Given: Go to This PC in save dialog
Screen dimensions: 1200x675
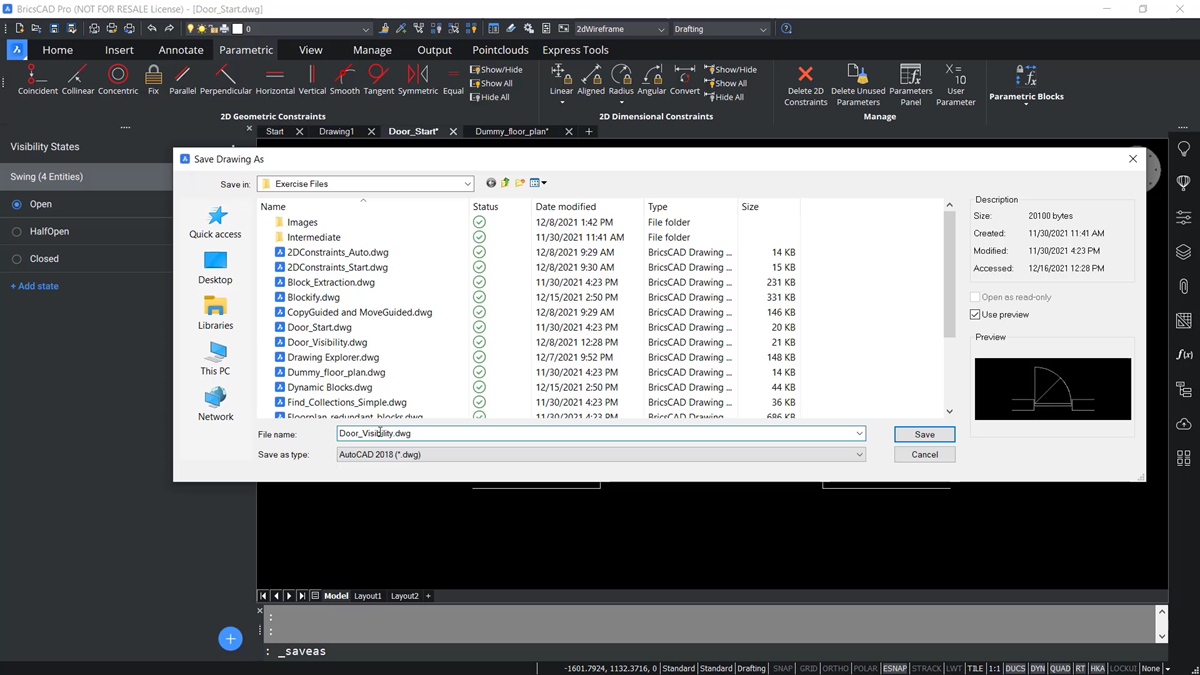Looking at the screenshot, I should pyautogui.click(x=215, y=359).
